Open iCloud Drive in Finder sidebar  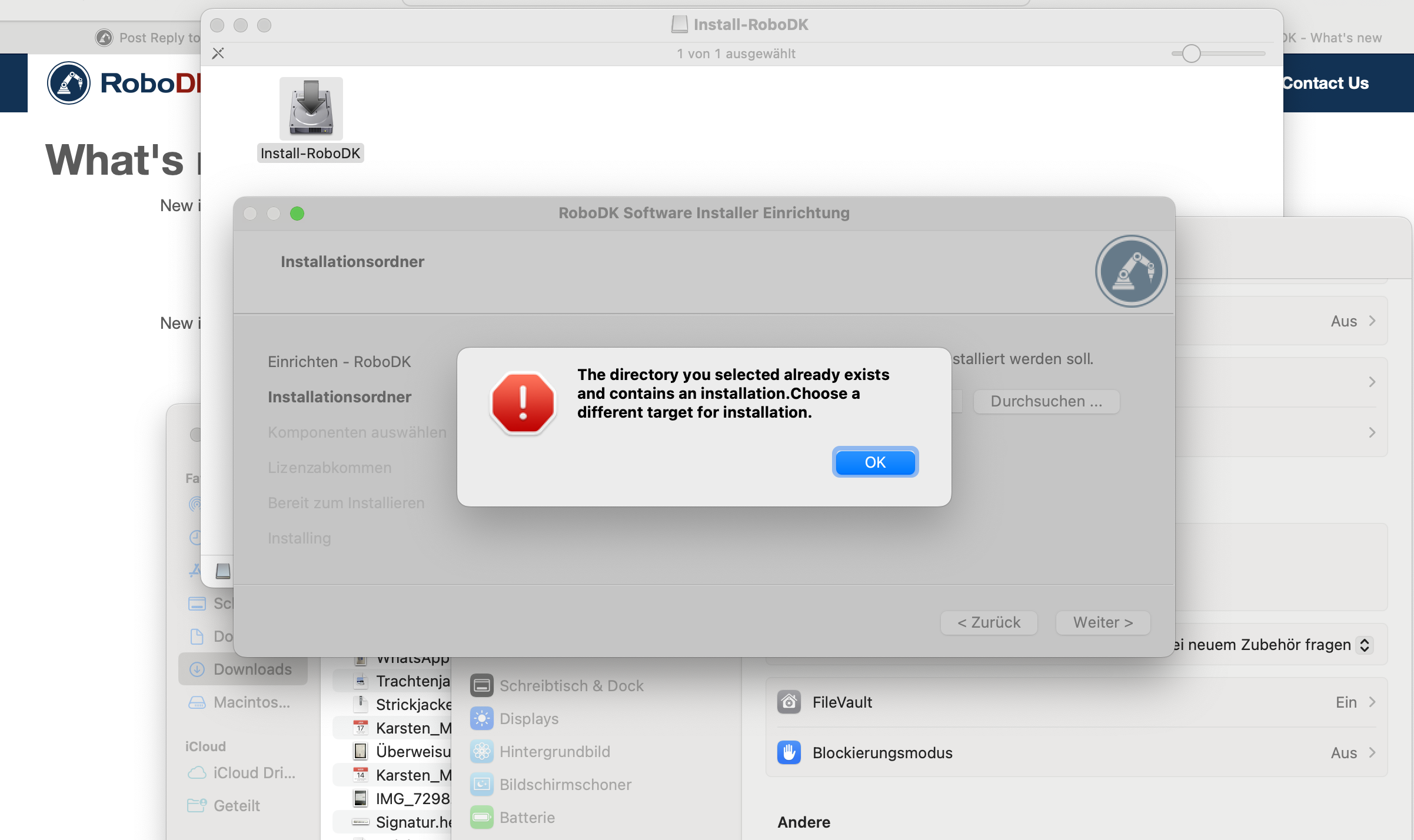253,772
